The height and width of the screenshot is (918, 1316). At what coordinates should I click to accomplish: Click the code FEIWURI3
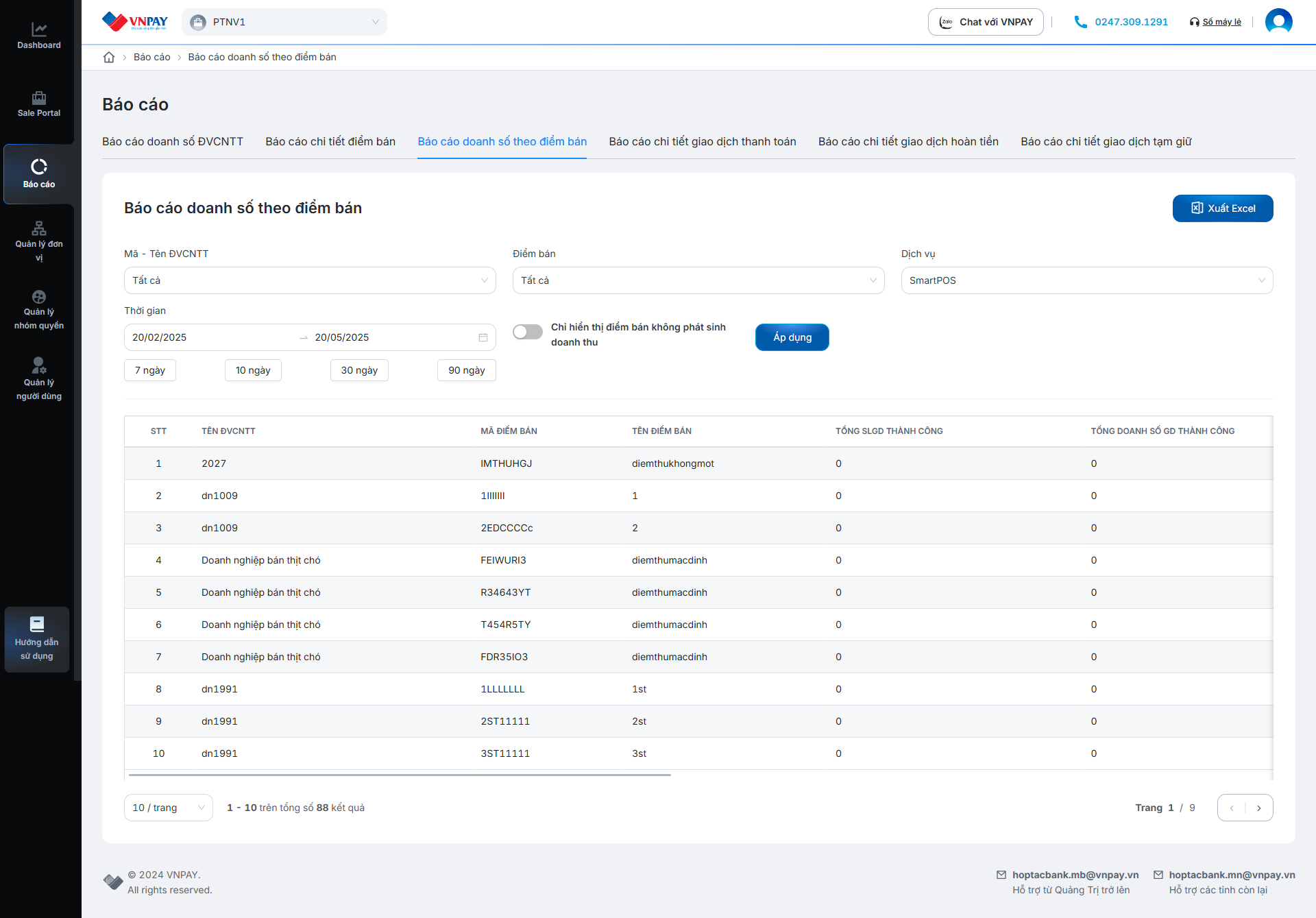[x=503, y=560]
